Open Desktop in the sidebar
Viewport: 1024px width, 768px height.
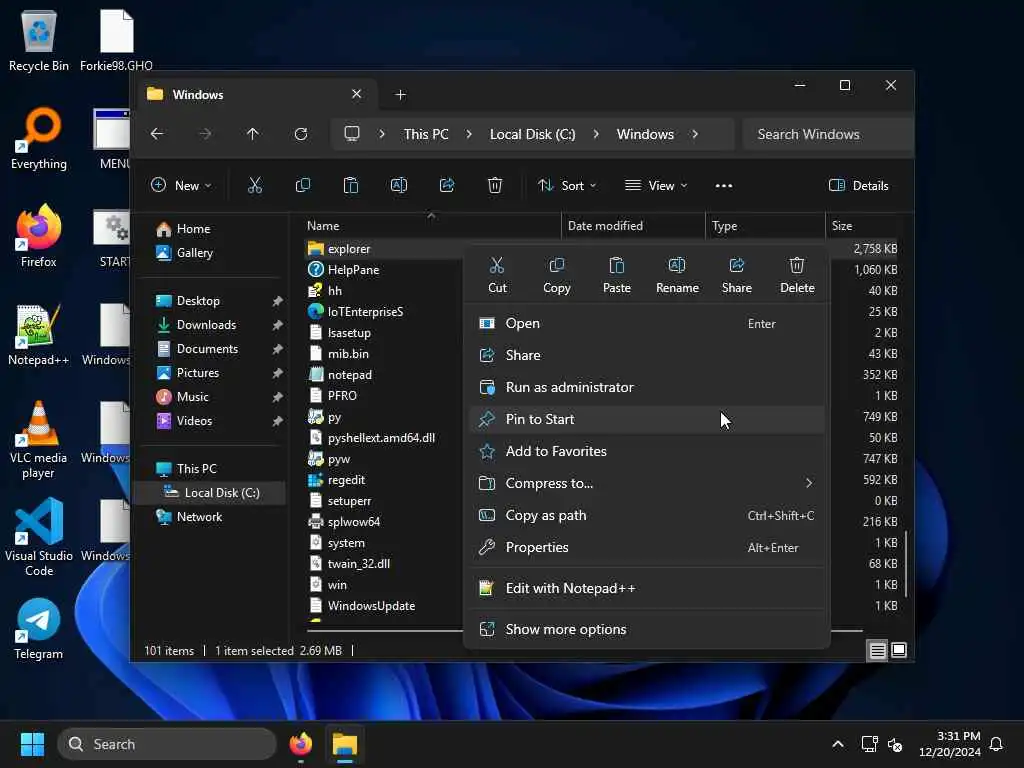(198, 300)
